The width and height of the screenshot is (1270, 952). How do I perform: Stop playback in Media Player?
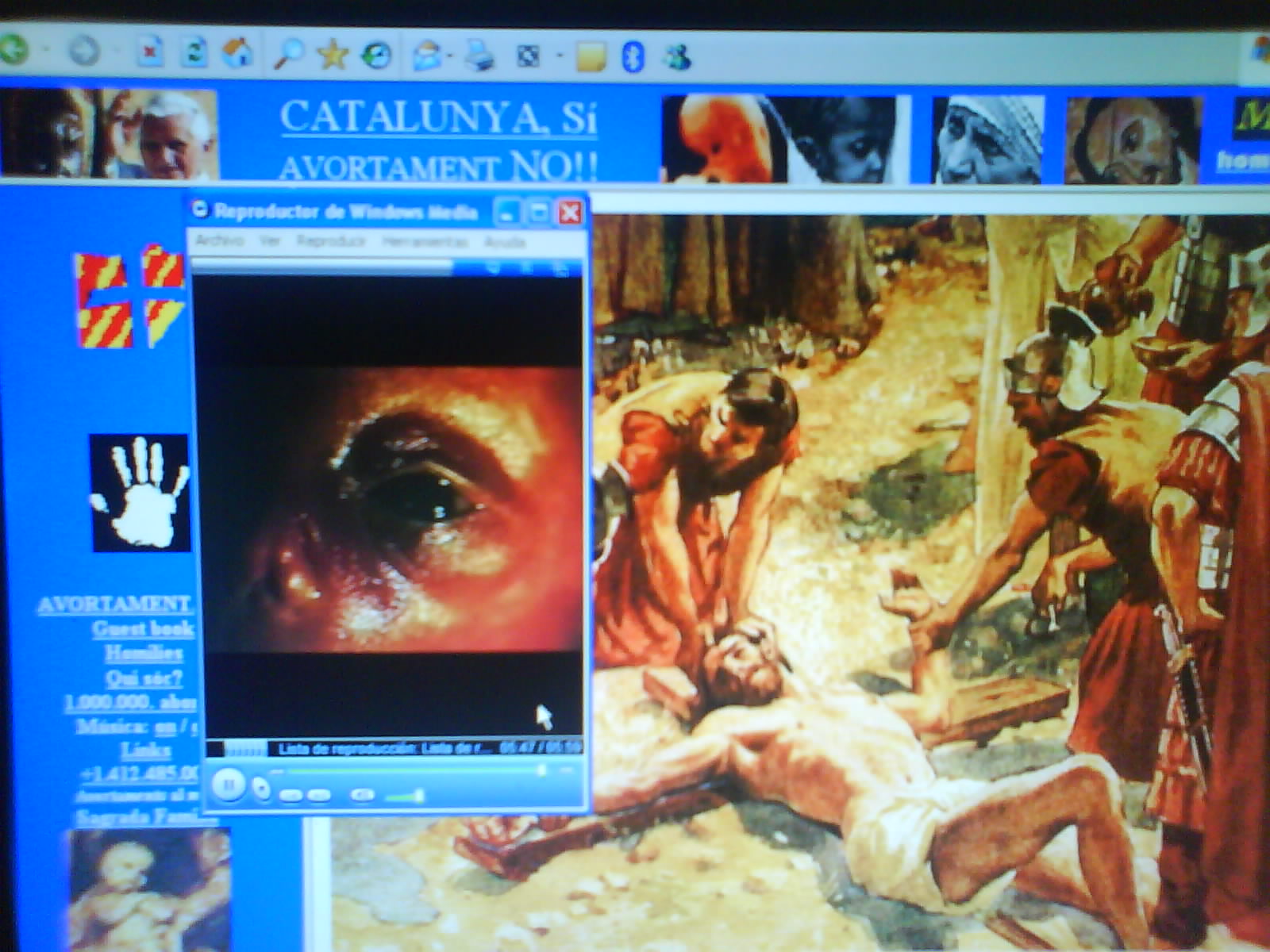(x=260, y=789)
